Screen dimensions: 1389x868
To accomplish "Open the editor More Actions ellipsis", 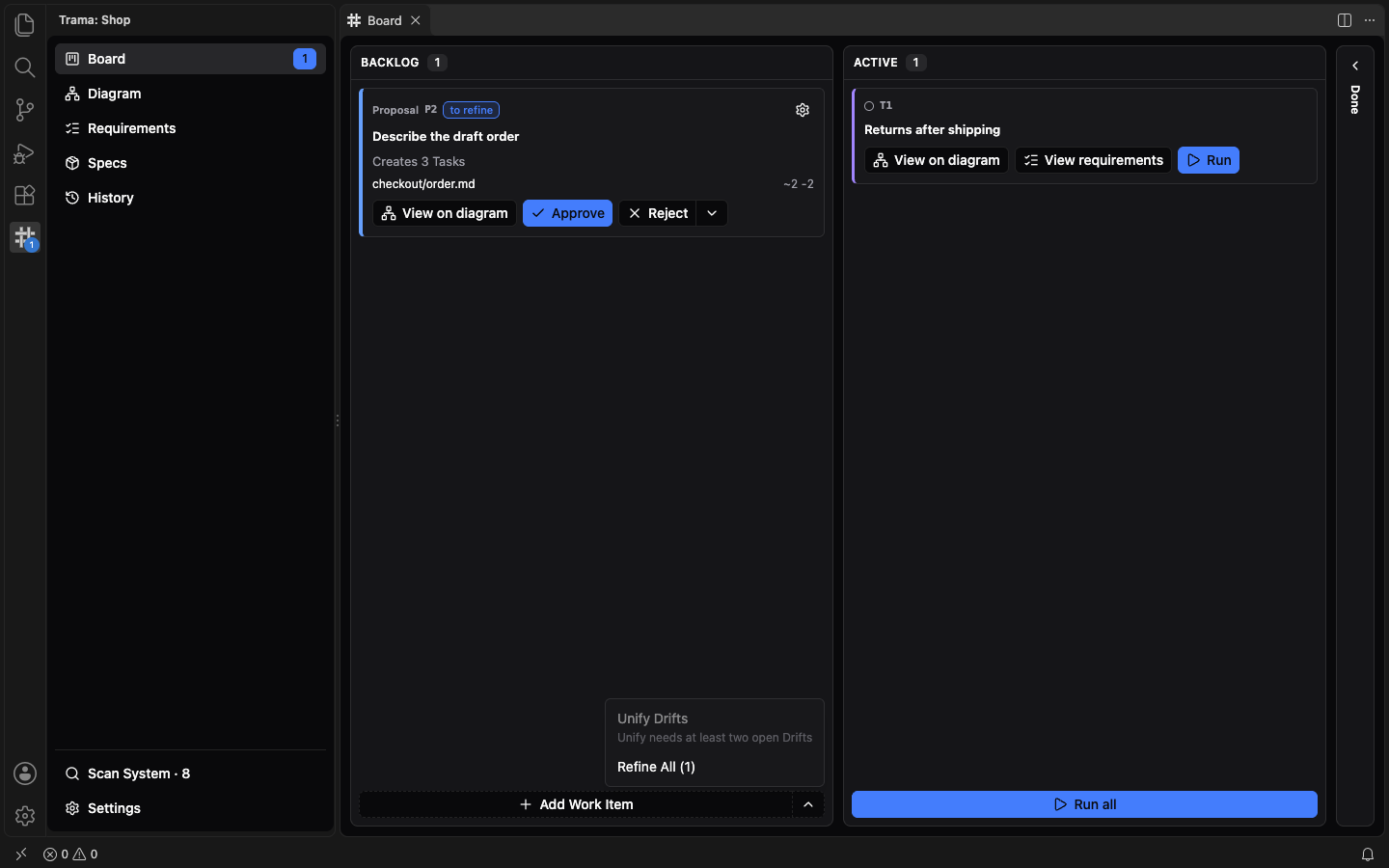I will 1370,20.
